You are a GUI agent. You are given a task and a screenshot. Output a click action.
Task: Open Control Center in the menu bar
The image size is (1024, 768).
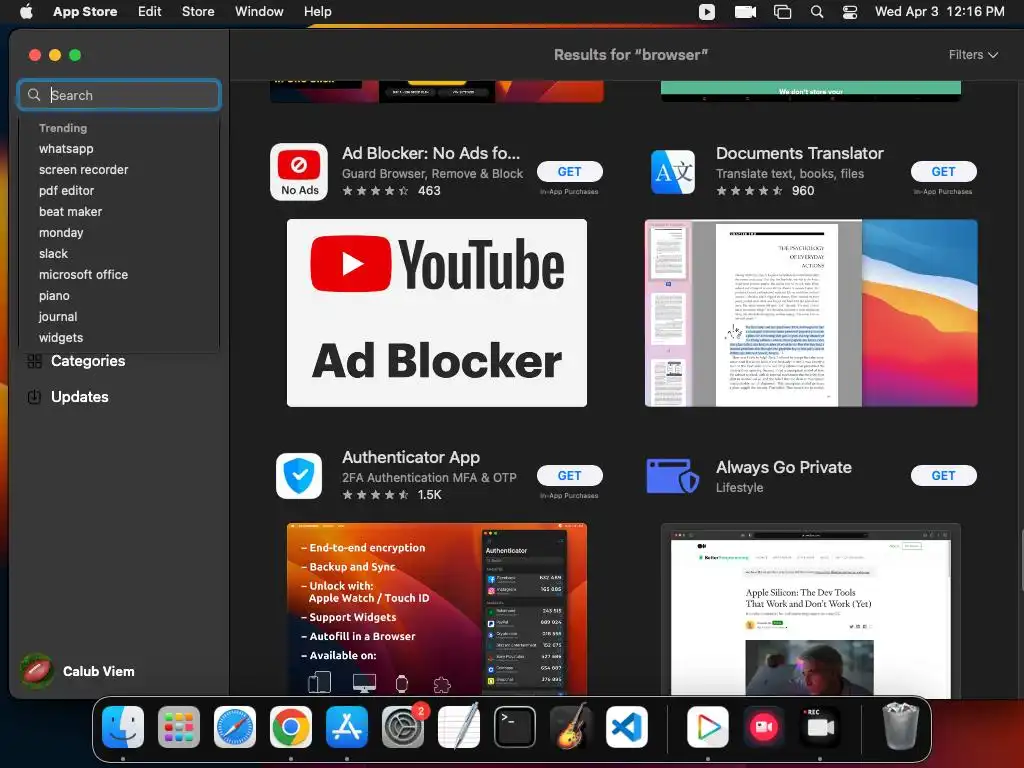(x=850, y=12)
